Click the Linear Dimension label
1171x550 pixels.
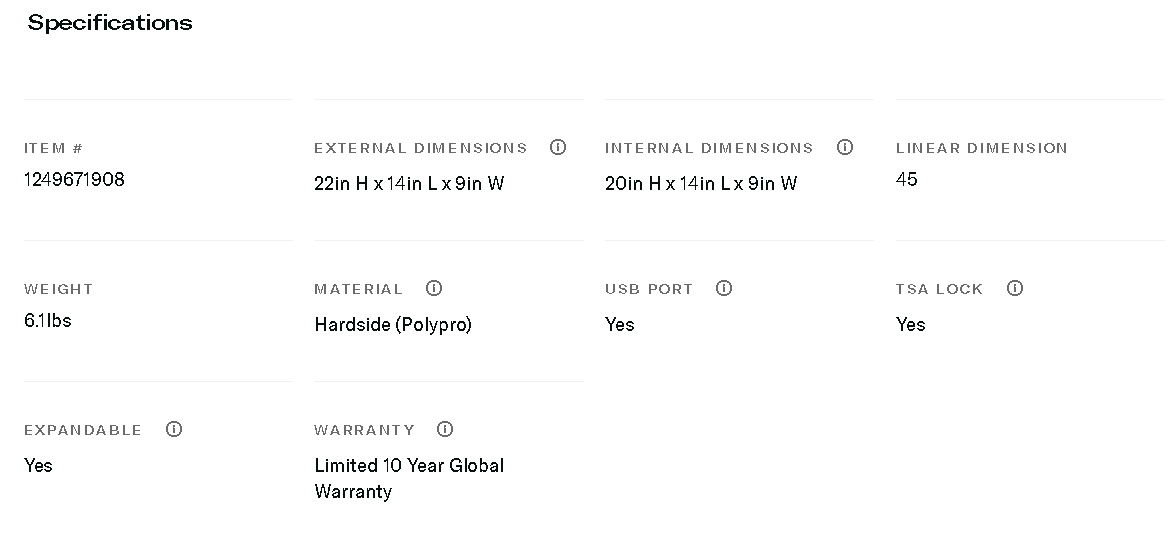[981, 148]
